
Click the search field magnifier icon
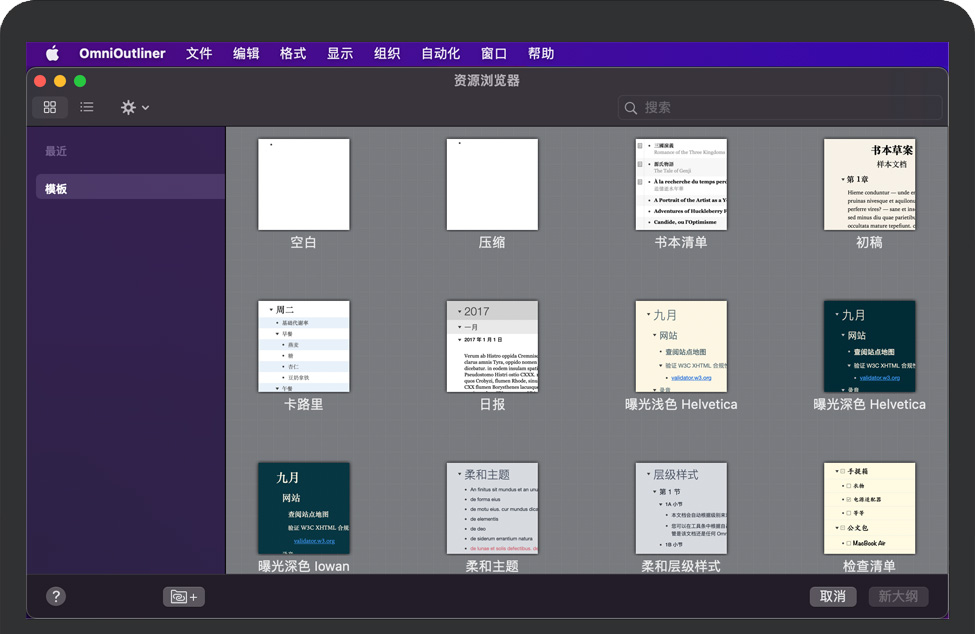click(631, 108)
